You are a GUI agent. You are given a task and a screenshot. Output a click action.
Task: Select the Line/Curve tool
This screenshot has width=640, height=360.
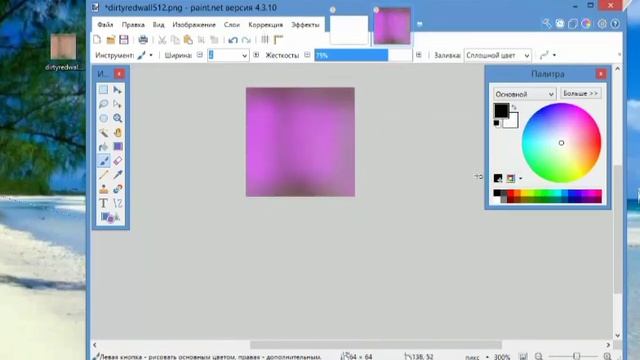pos(118,203)
